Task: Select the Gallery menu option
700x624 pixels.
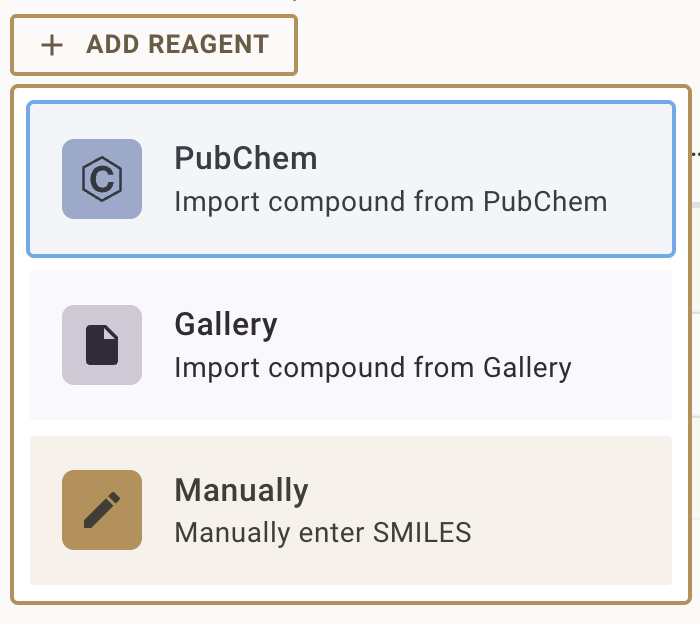Action: 350,345
